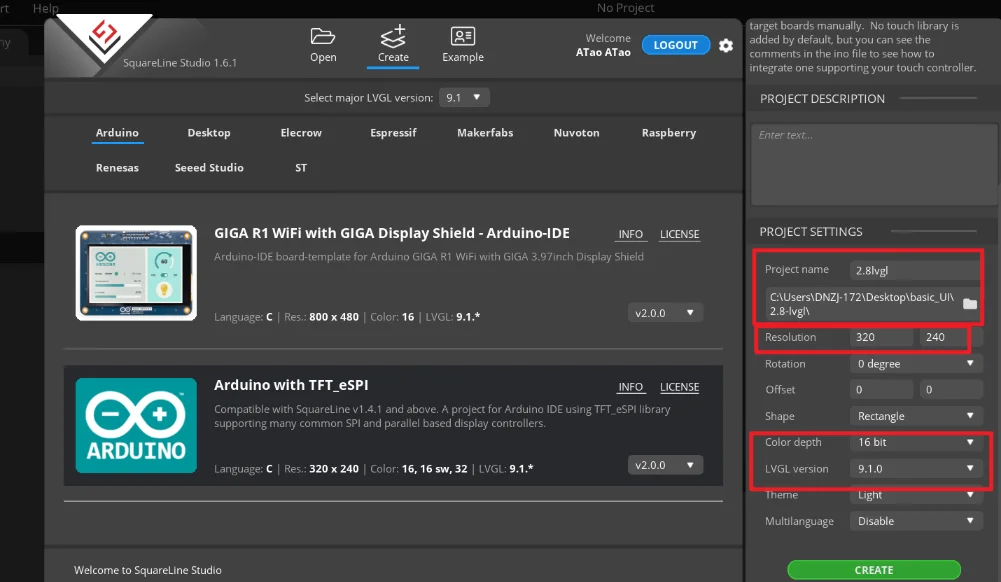Open the Multilanguage Disable dropdown
This screenshot has width=1001, height=582.
click(915, 521)
